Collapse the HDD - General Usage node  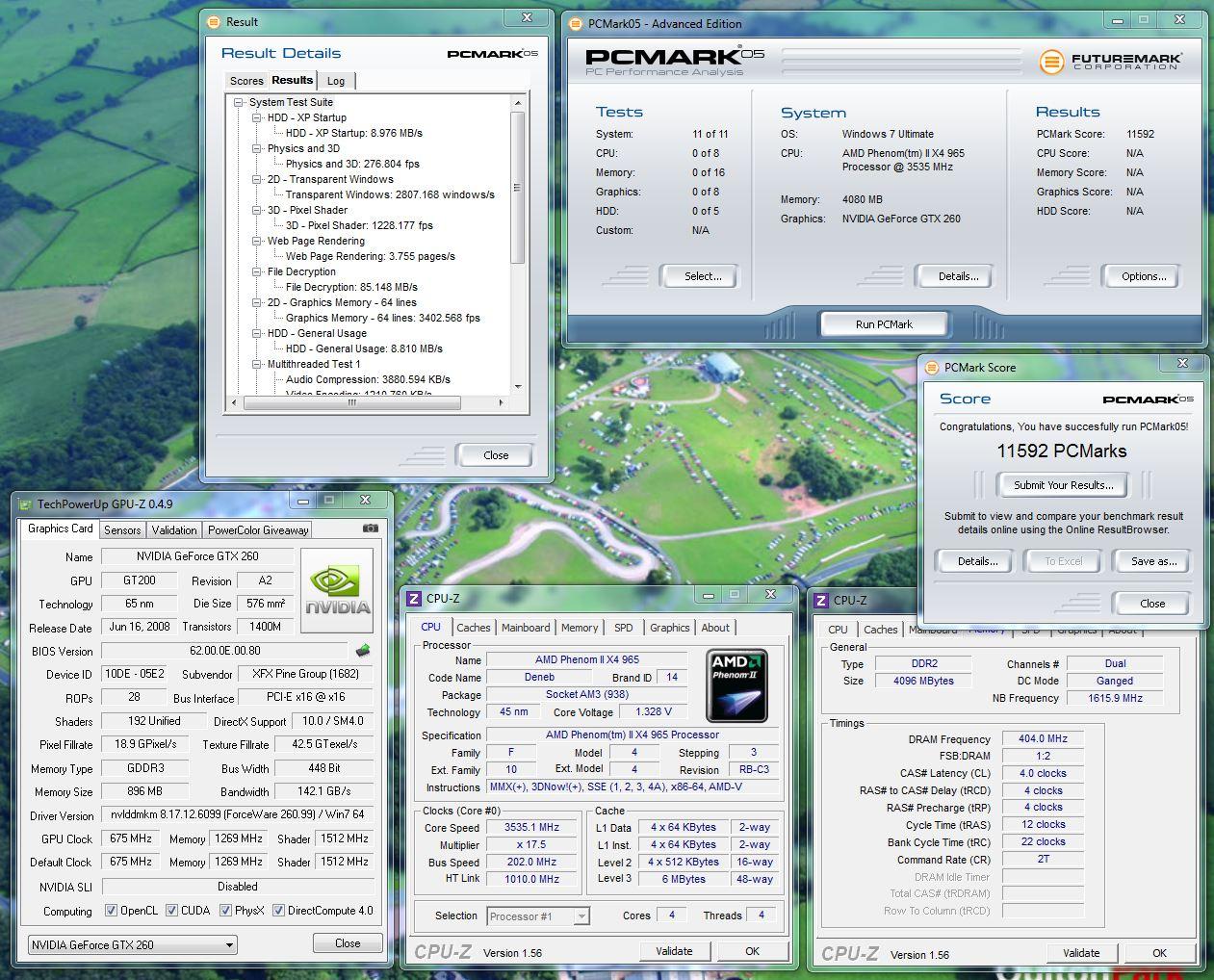click(x=257, y=333)
